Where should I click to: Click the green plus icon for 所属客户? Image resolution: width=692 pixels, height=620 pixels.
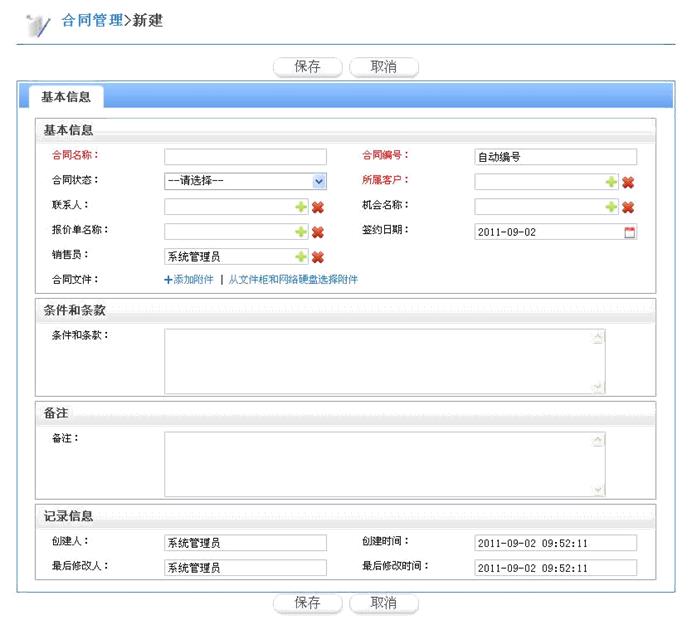611,182
